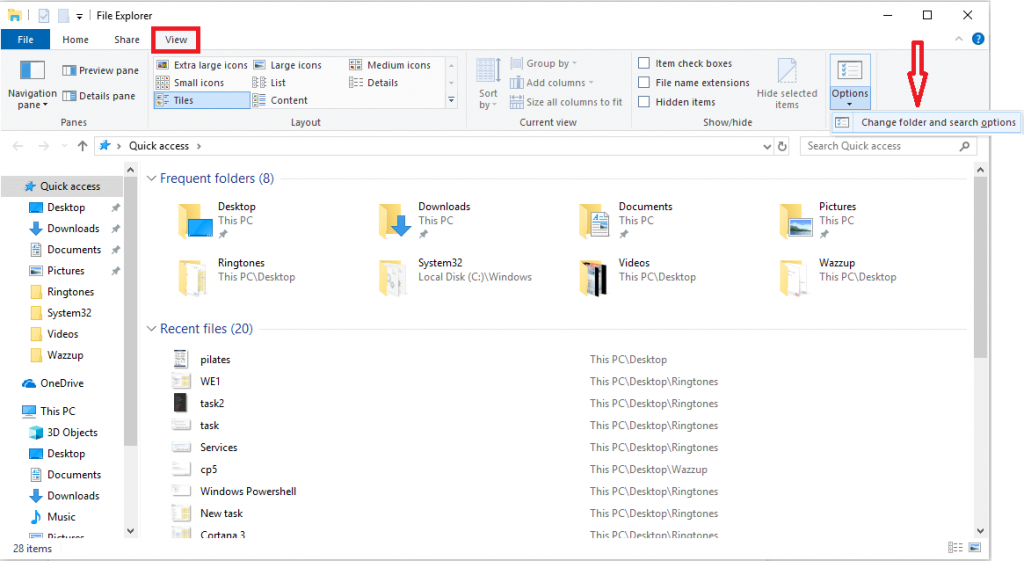Select the recent file "pilates"

pyautogui.click(x=215, y=359)
